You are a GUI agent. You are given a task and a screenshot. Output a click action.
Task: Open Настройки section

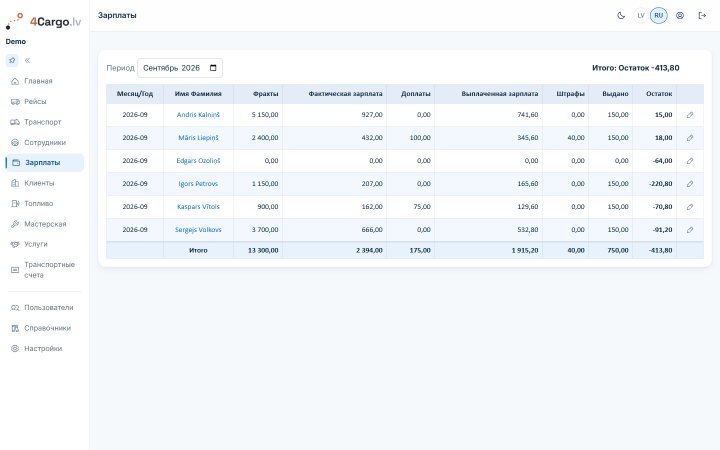[45, 349]
